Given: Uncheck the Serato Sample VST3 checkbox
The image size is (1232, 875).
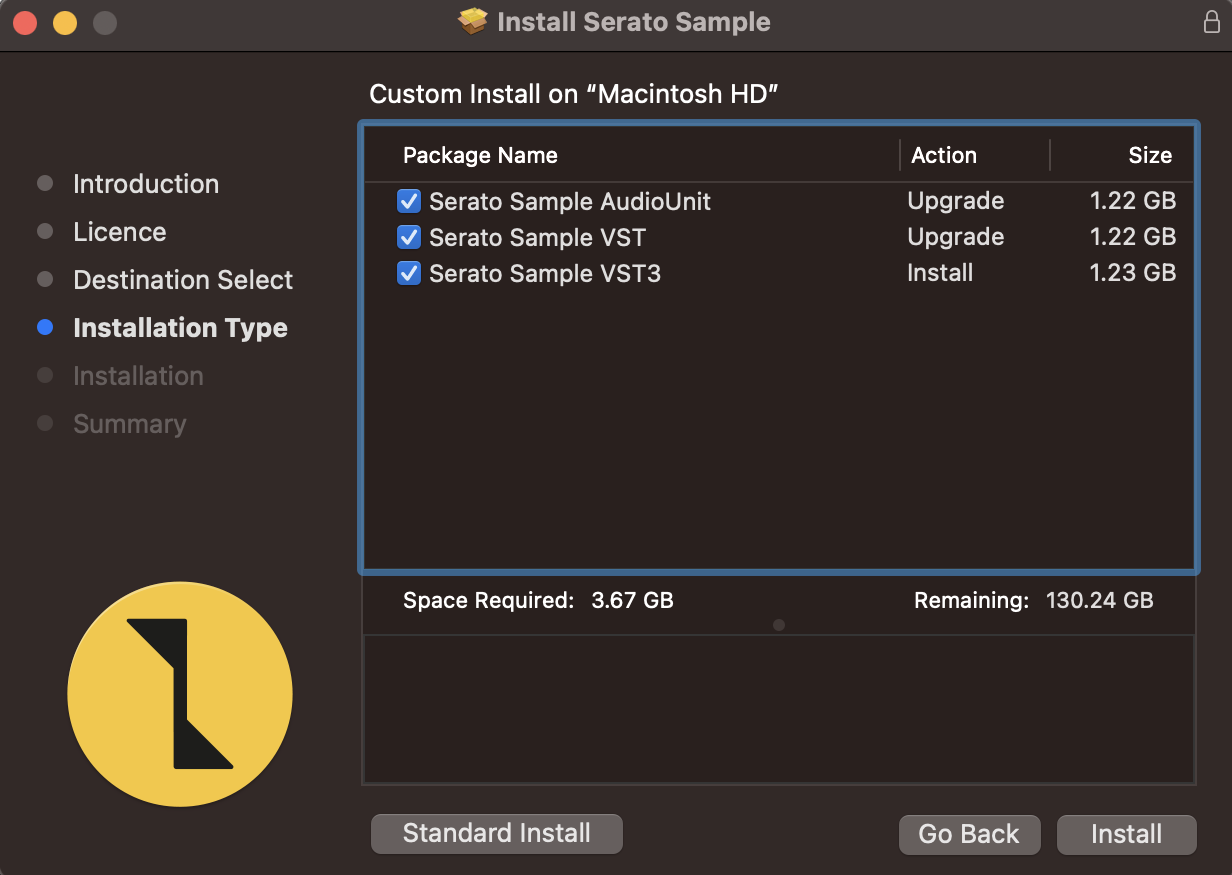Looking at the screenshot, I should coord(409,273).
